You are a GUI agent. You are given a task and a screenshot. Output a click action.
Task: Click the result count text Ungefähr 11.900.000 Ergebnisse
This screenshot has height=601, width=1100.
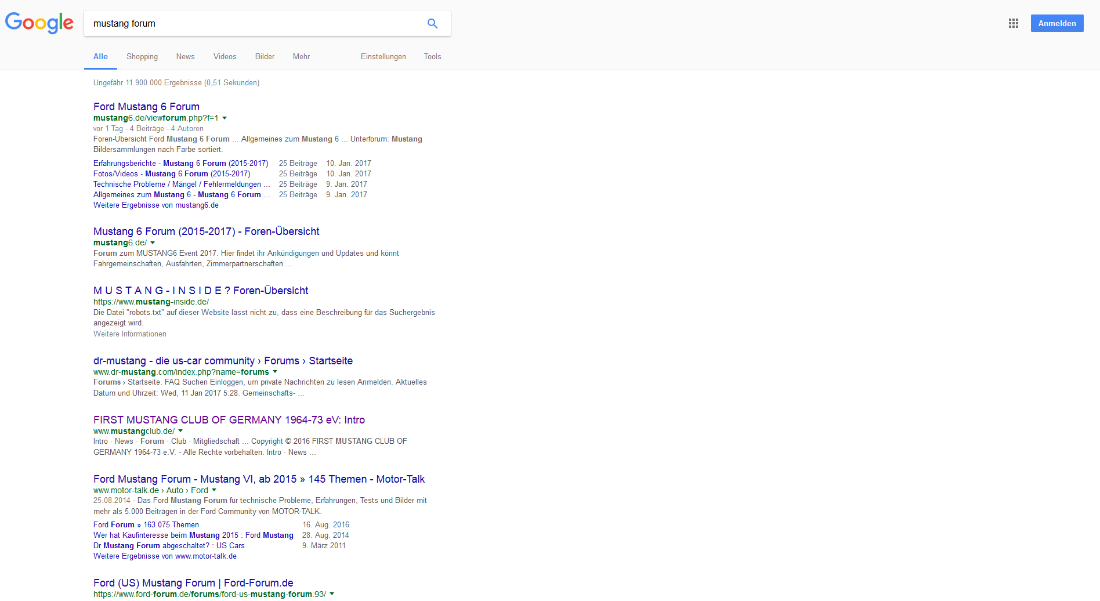(x=176, y=83)
